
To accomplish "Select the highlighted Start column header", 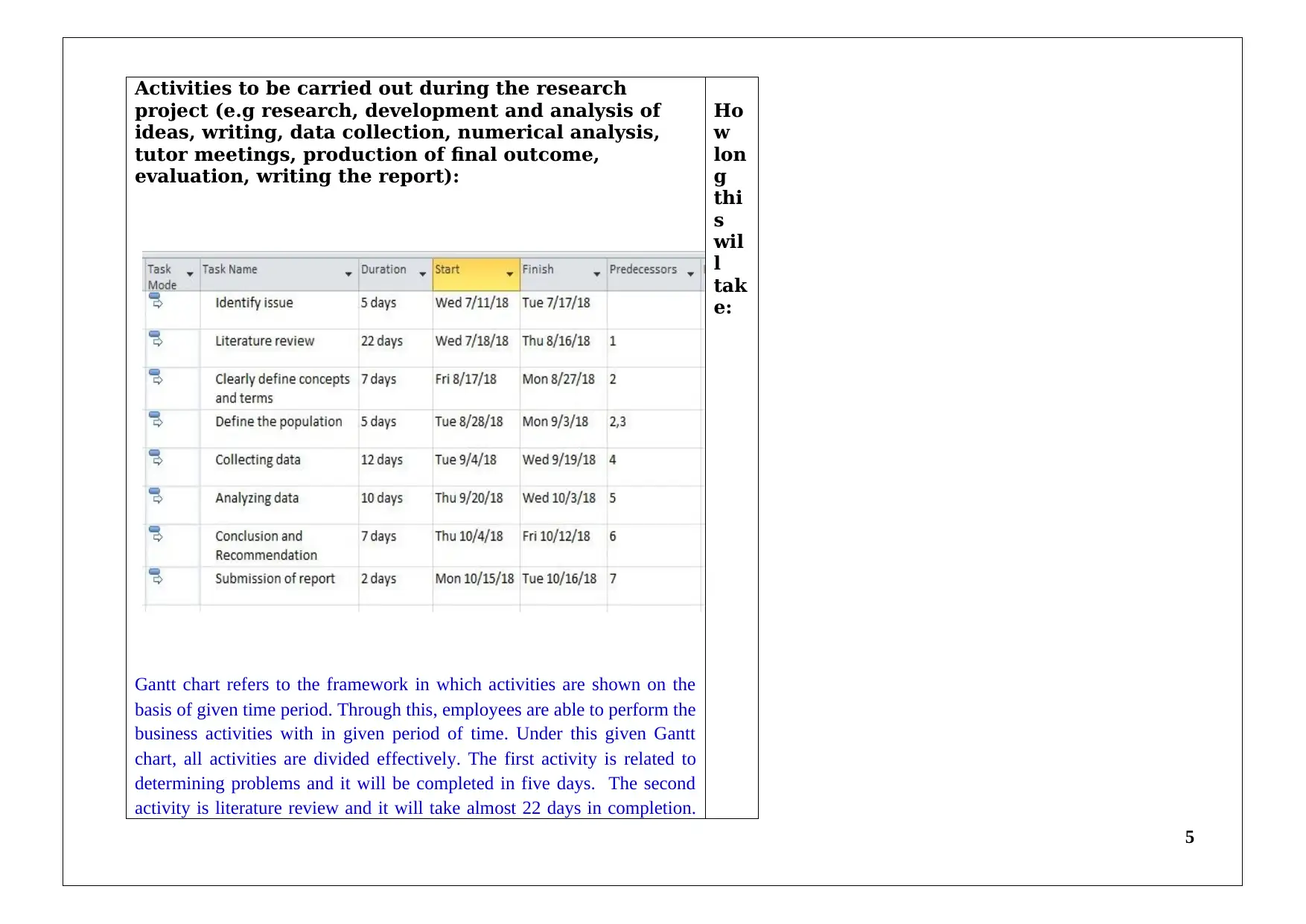I will tap(477, 274).
